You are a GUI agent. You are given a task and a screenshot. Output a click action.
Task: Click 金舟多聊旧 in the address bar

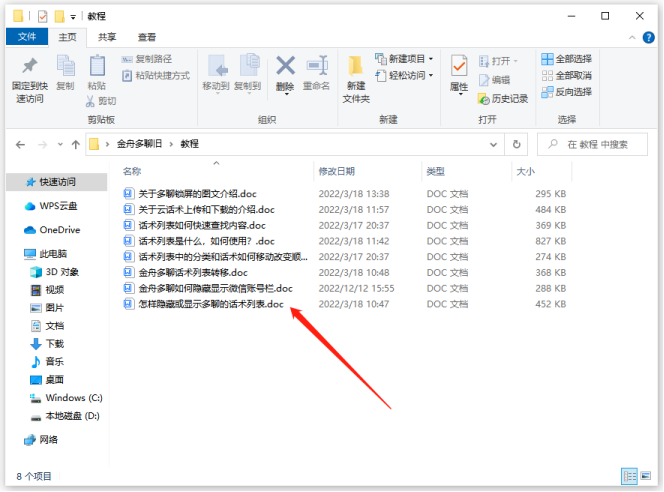[139, 144]
